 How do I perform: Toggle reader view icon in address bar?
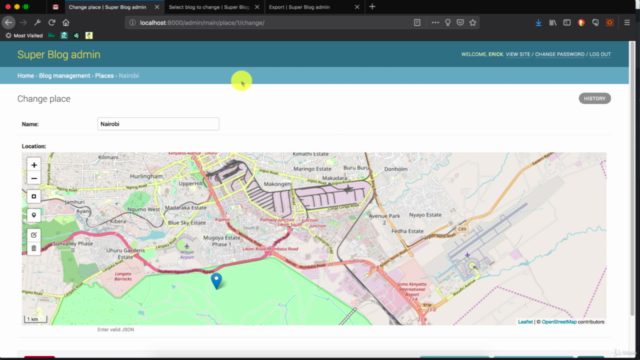[x=417, y=22]
